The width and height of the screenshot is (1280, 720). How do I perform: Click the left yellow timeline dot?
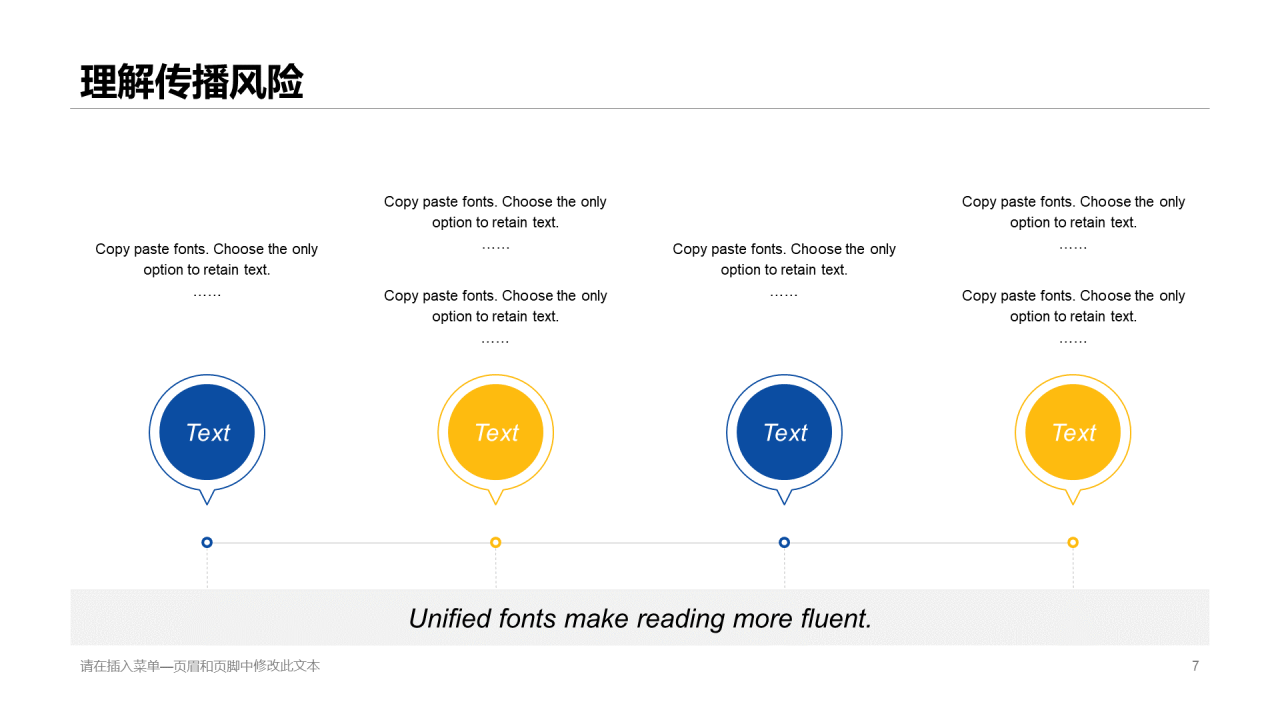496,542
